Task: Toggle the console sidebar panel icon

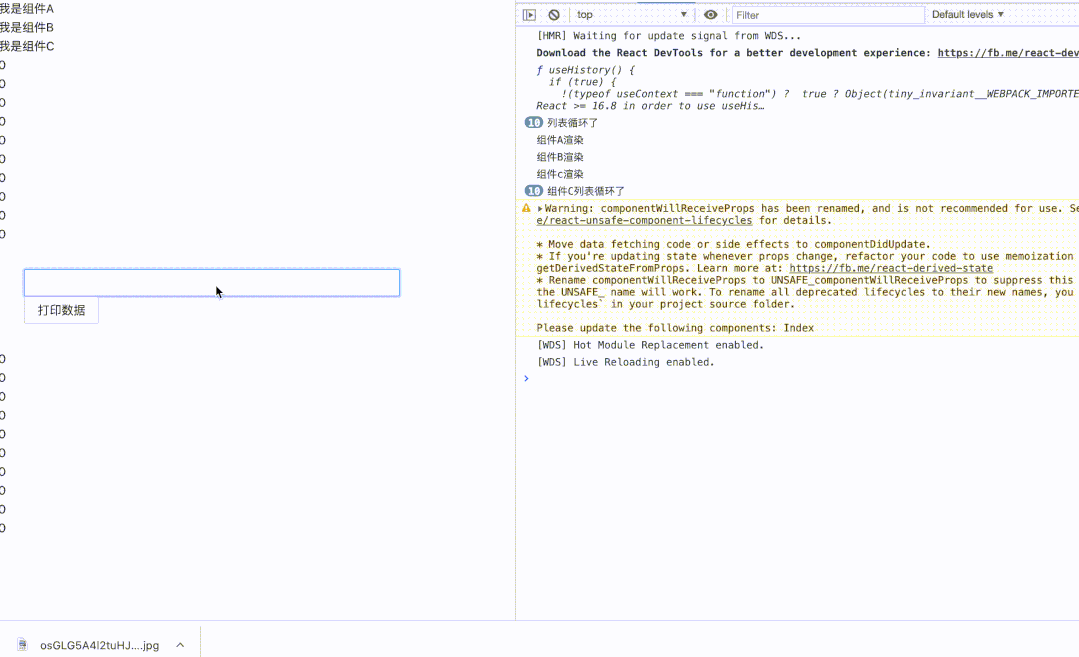Action: point(528,14)
